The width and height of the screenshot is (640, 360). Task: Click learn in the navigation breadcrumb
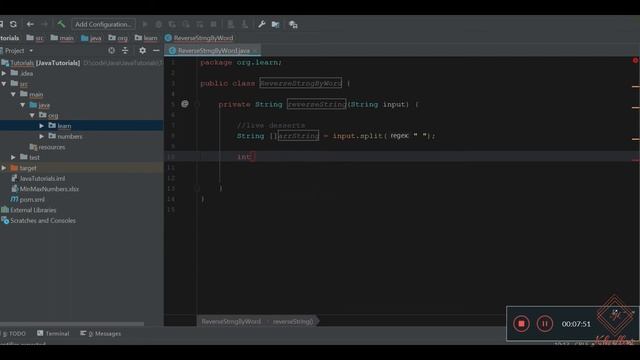coord(146,38)
